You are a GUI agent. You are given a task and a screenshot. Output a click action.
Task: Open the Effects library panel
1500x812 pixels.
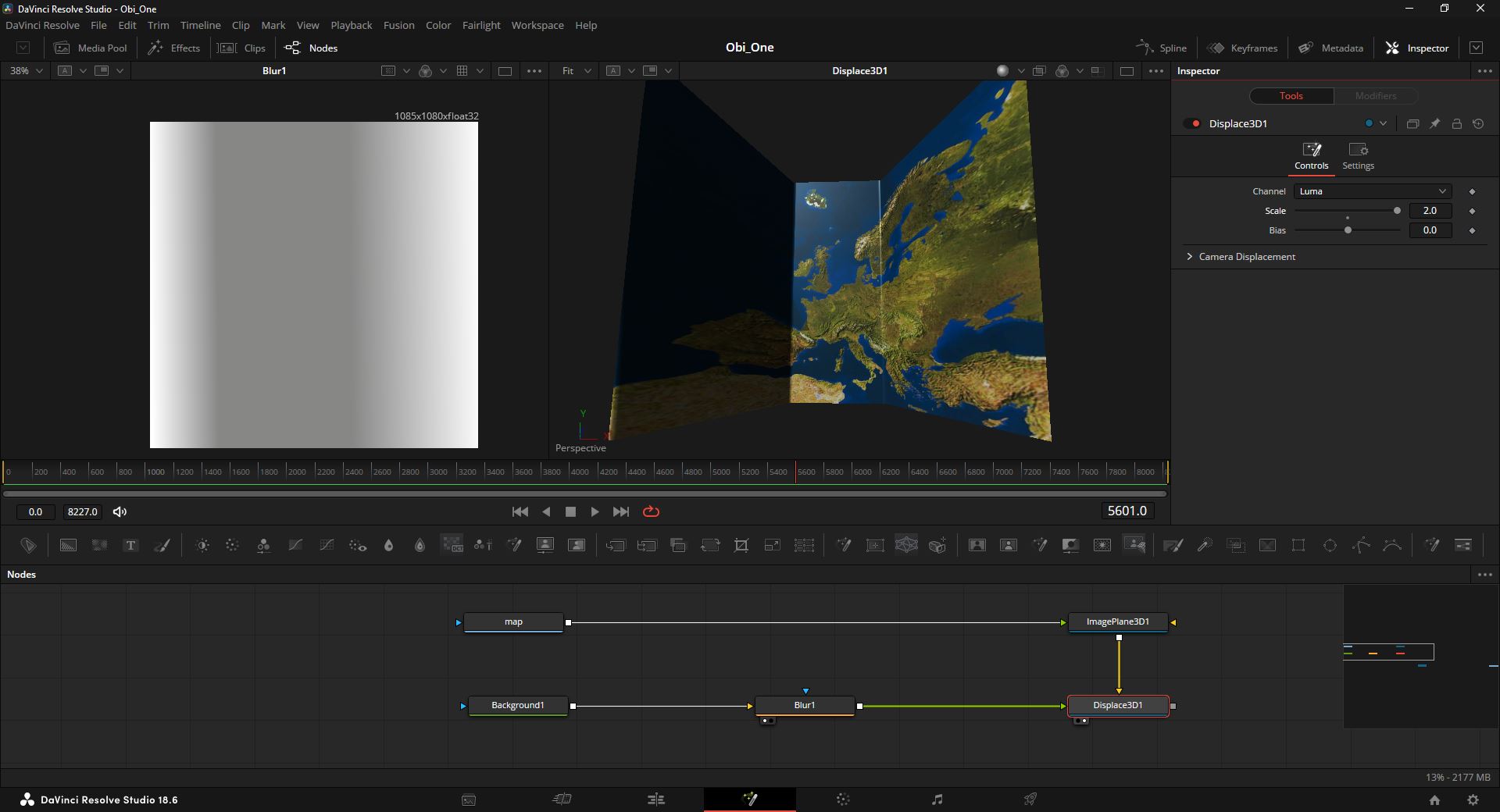174,48
